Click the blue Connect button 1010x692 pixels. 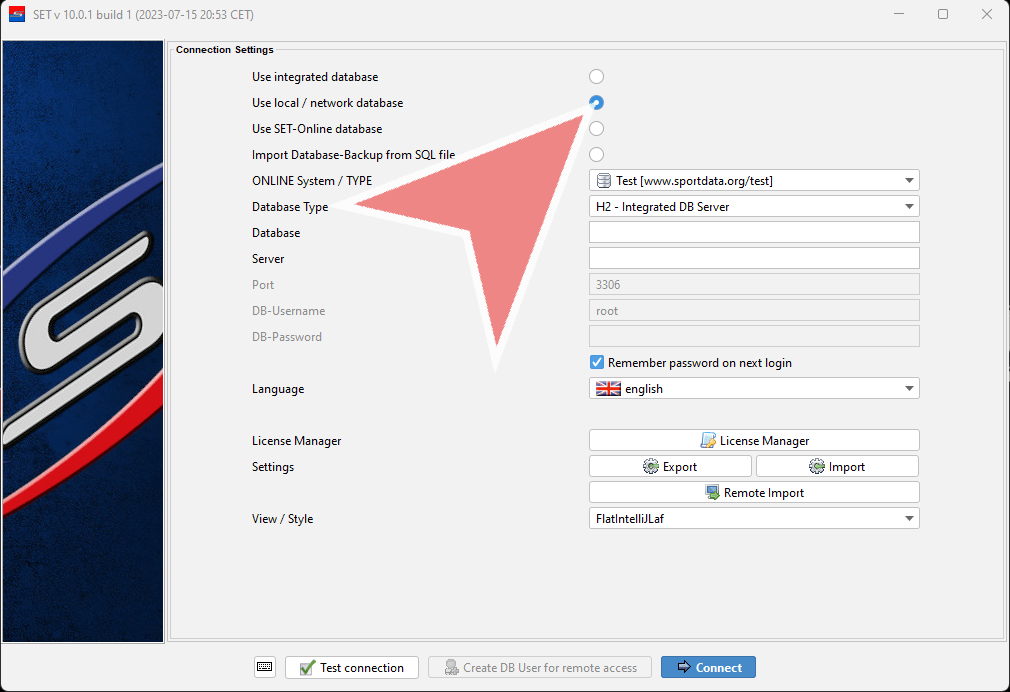(708, 667)
